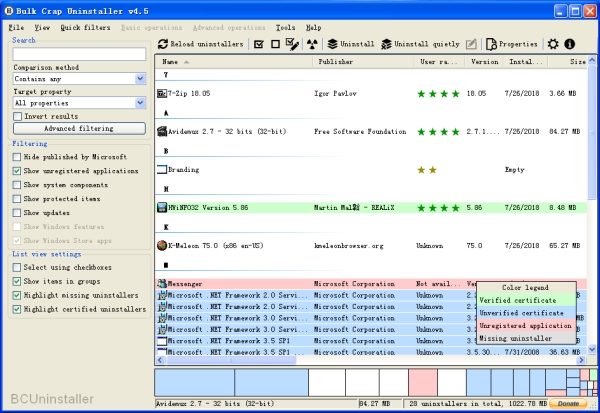
Task: Select the Messenger list row
Action: (x=371, y=284)
